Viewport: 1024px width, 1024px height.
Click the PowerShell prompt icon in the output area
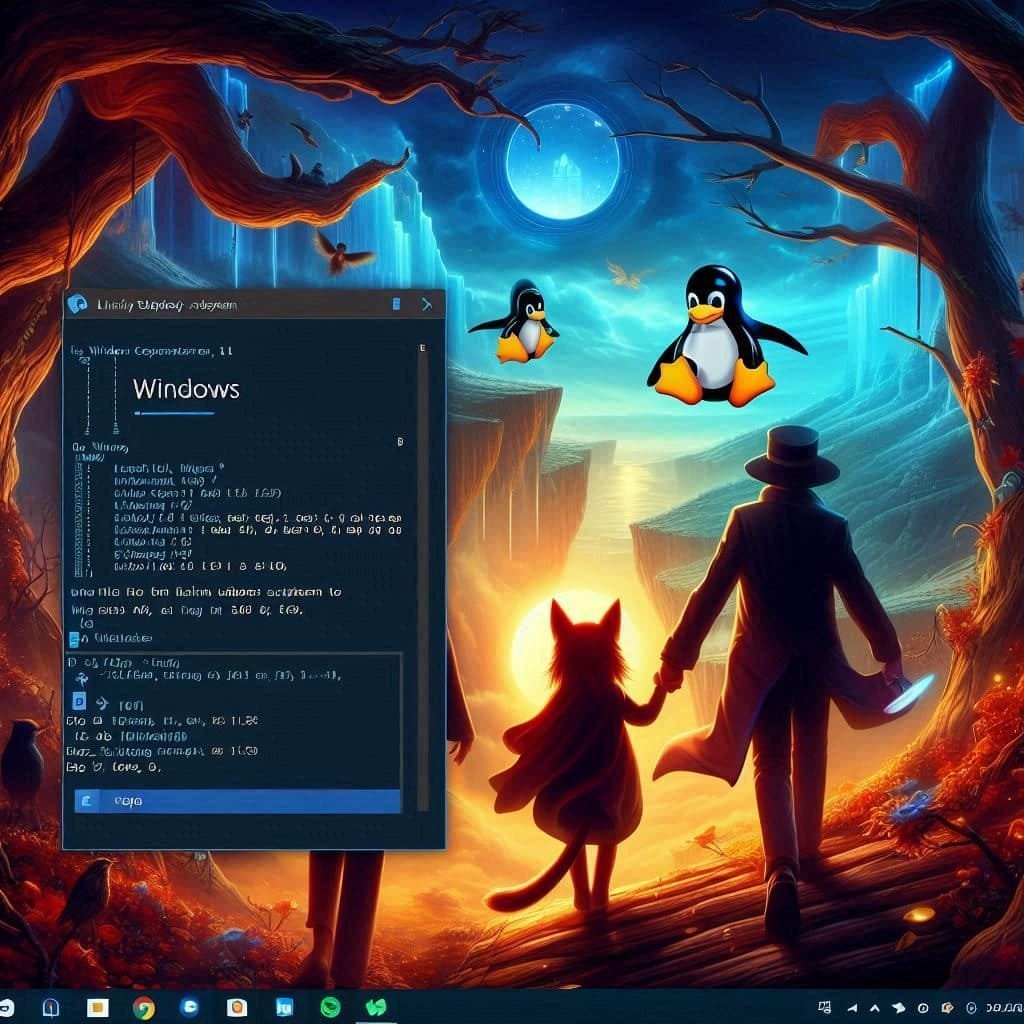(x=80, y=676)
